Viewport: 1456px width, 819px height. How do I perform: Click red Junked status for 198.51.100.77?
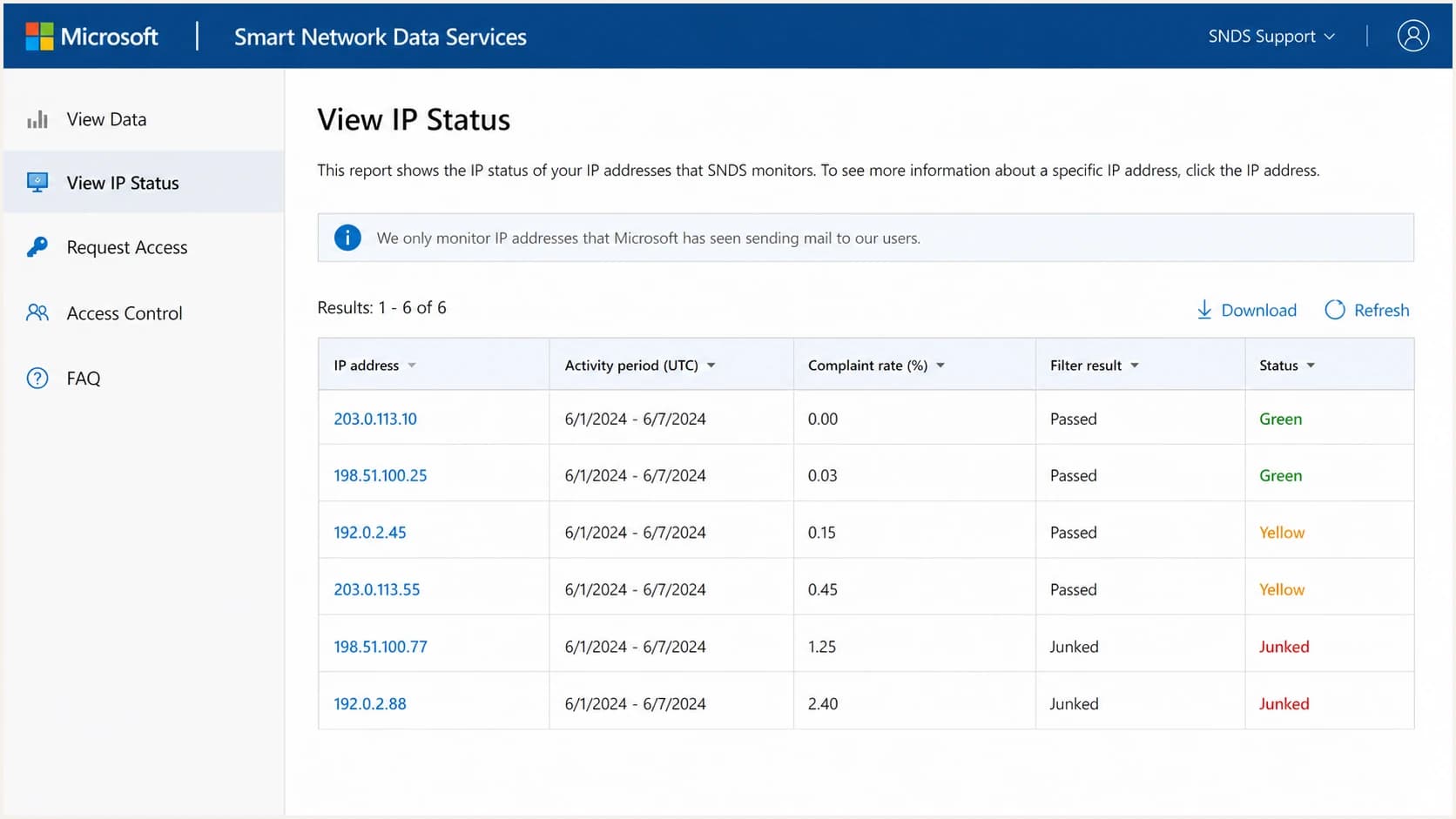(x=1284, y=647)
